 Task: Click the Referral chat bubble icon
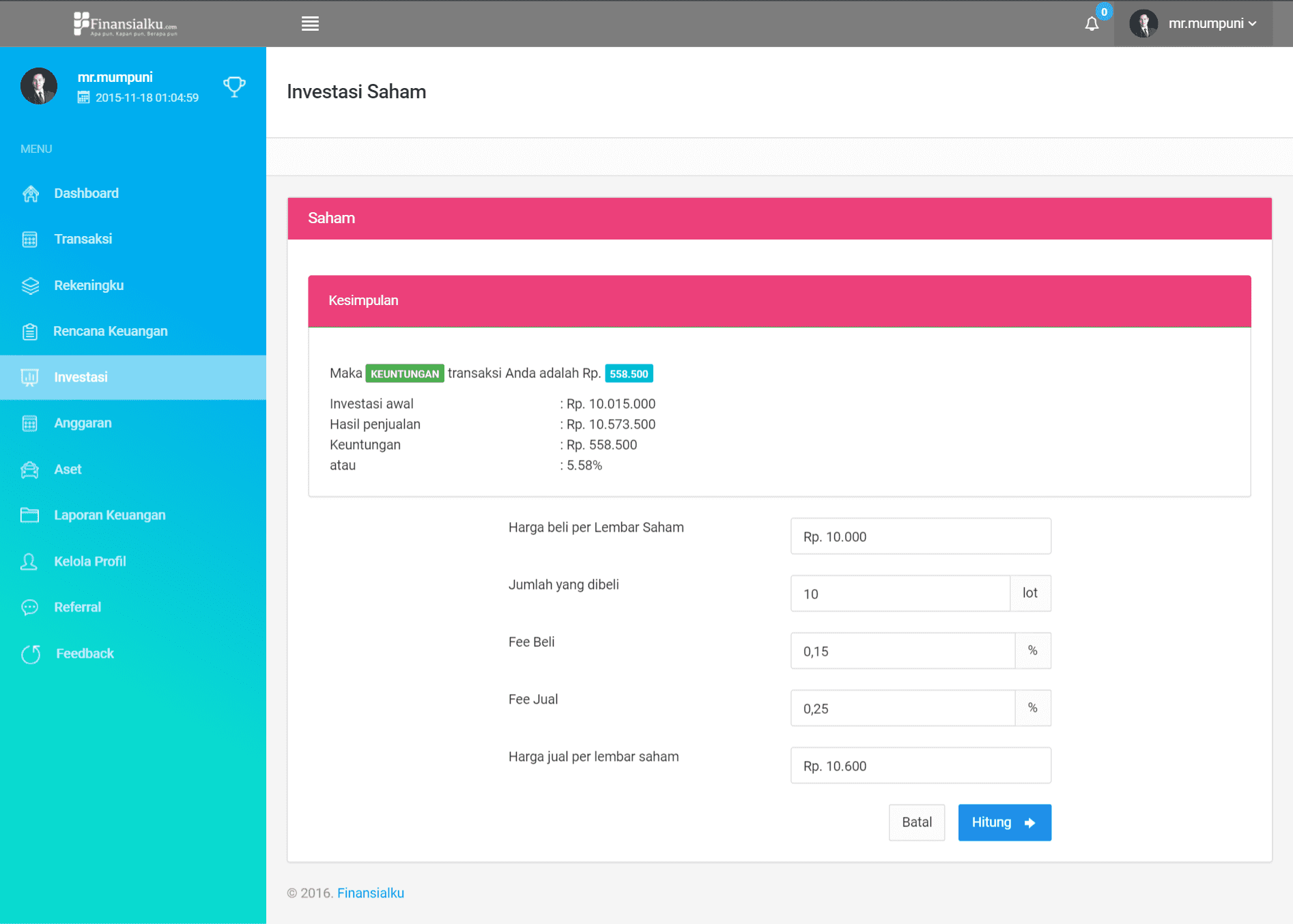click(30, 607)
